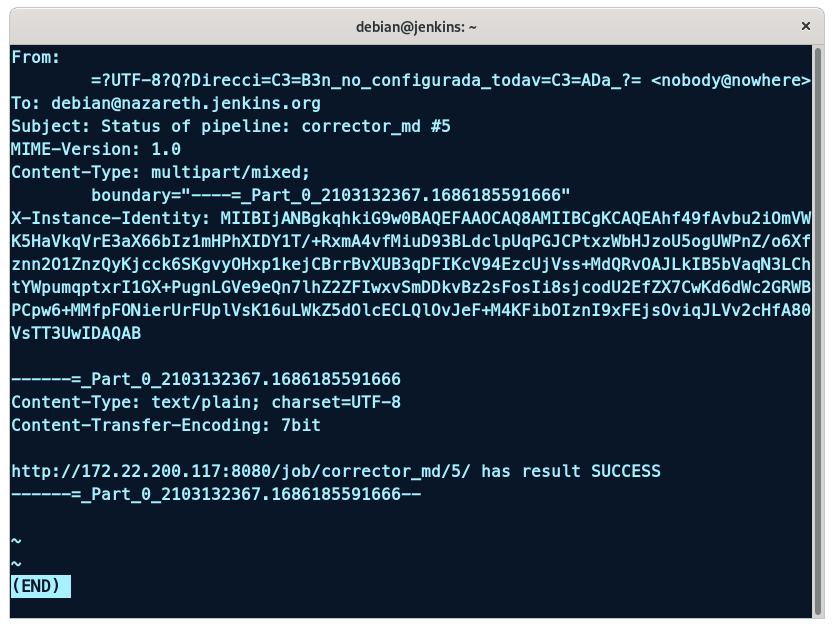Screen dimensions: 834x628
Task: Click the debian@jenkins: ~ title bar
Action: click(416, 27)
